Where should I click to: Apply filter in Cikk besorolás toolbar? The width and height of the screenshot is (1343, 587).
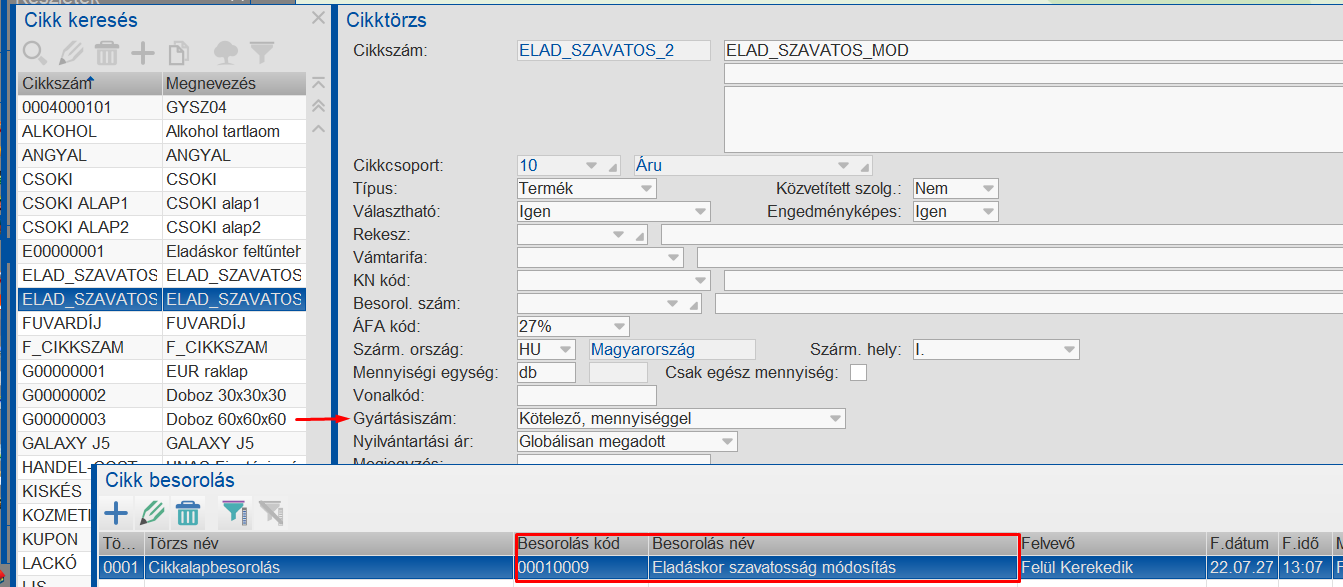234,514
